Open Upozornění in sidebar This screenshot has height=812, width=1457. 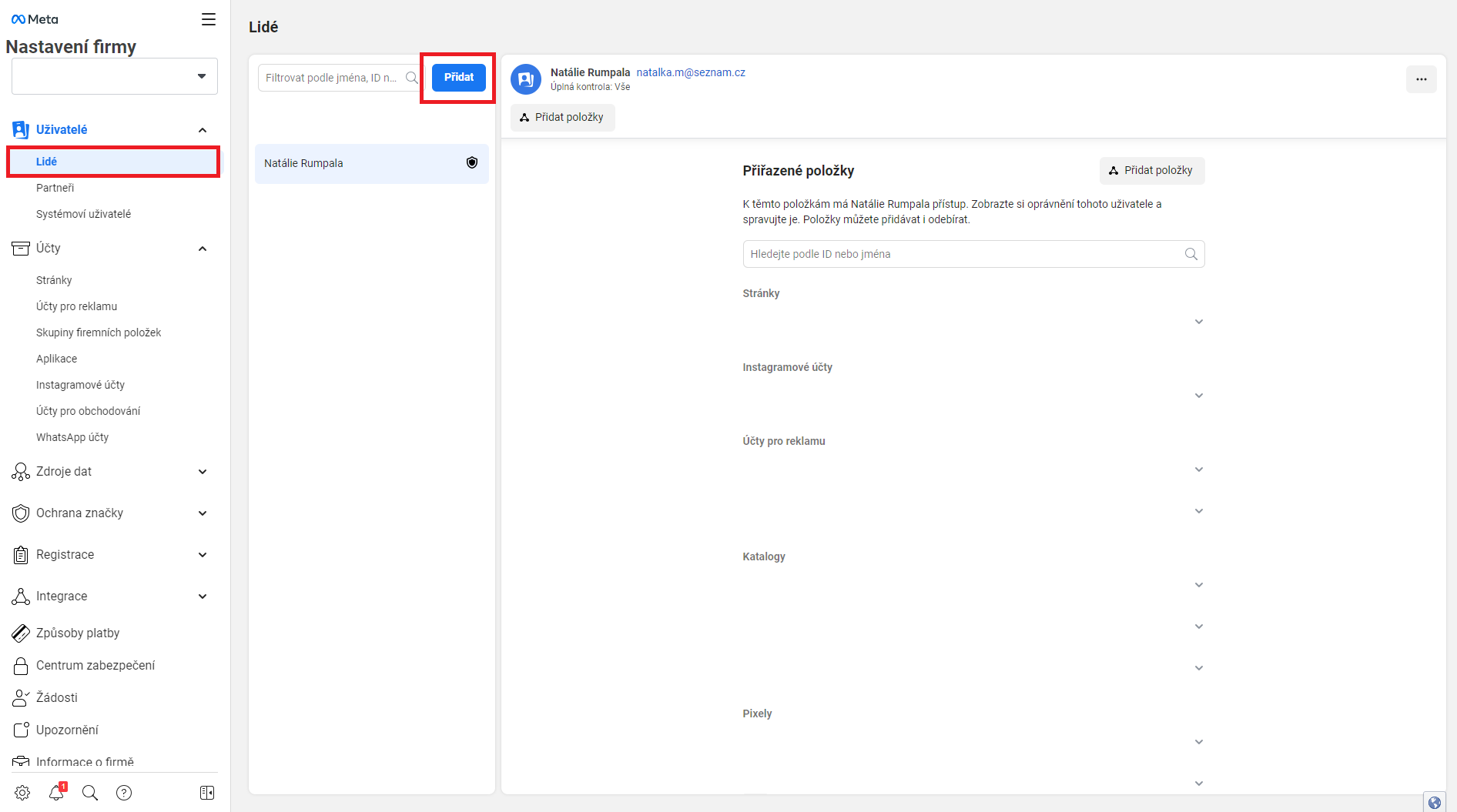tap(67, 730)
